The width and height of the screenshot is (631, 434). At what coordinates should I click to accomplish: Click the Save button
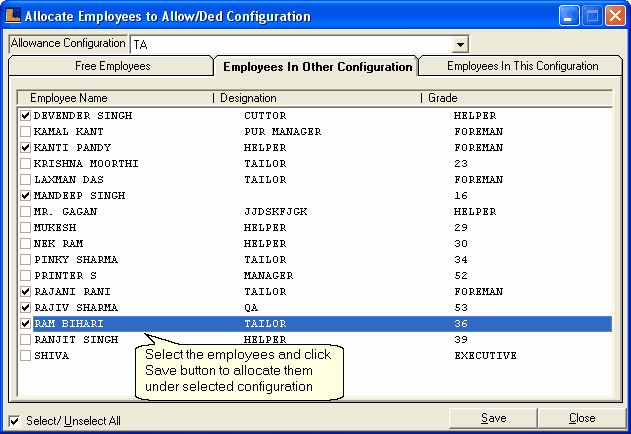click(x=493, y=418)
